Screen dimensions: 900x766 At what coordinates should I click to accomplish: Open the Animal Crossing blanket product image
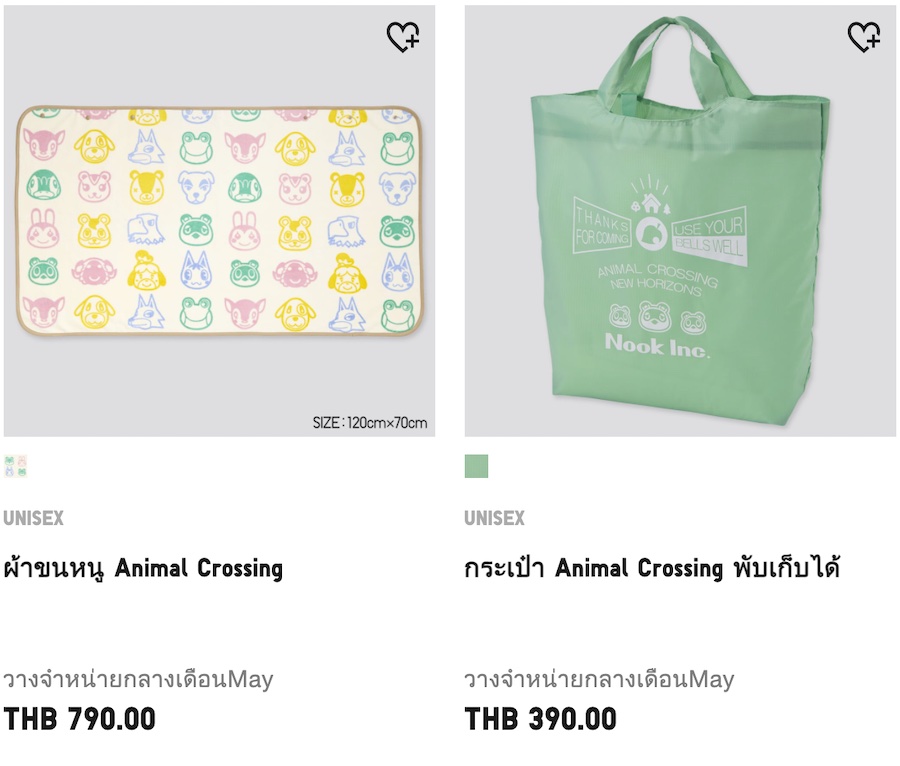(x=219, y=221)
